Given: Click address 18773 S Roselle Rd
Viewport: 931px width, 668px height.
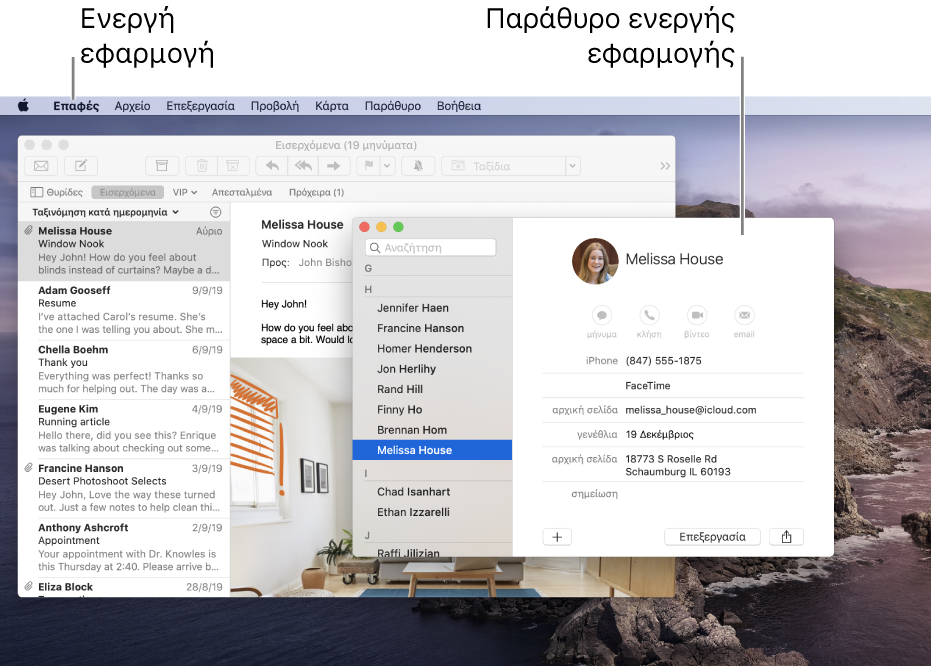Looking at the screenshot, I should pyautogui.click(x=677, y=466).
